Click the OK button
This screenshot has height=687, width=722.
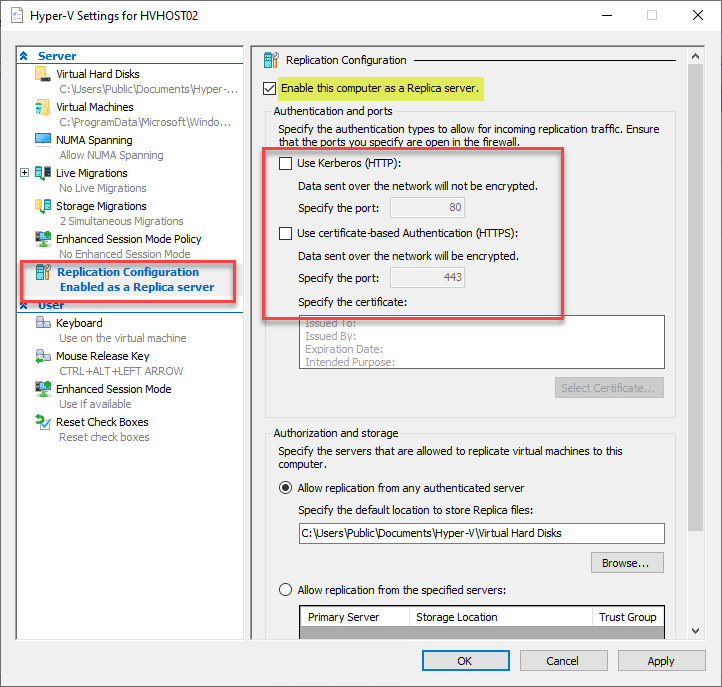[x=466, y=661]
